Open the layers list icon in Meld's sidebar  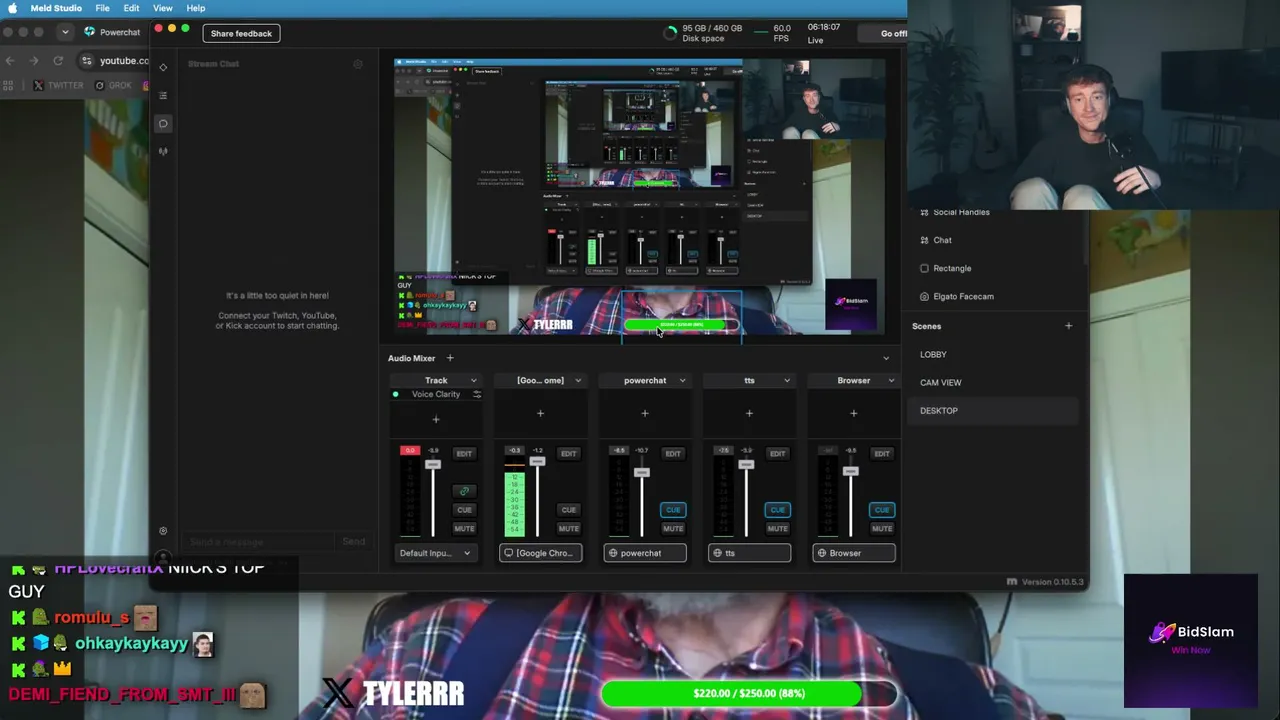[x=163, y=95]
